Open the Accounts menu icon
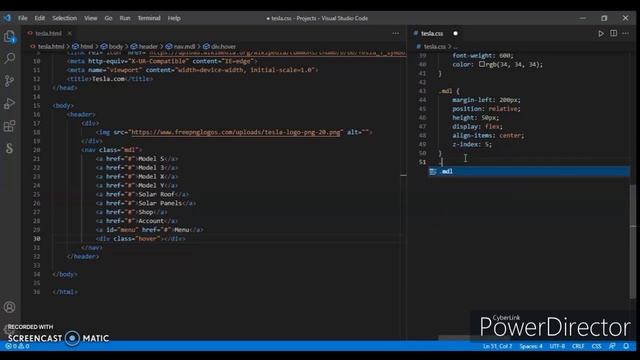 (9, 307)
